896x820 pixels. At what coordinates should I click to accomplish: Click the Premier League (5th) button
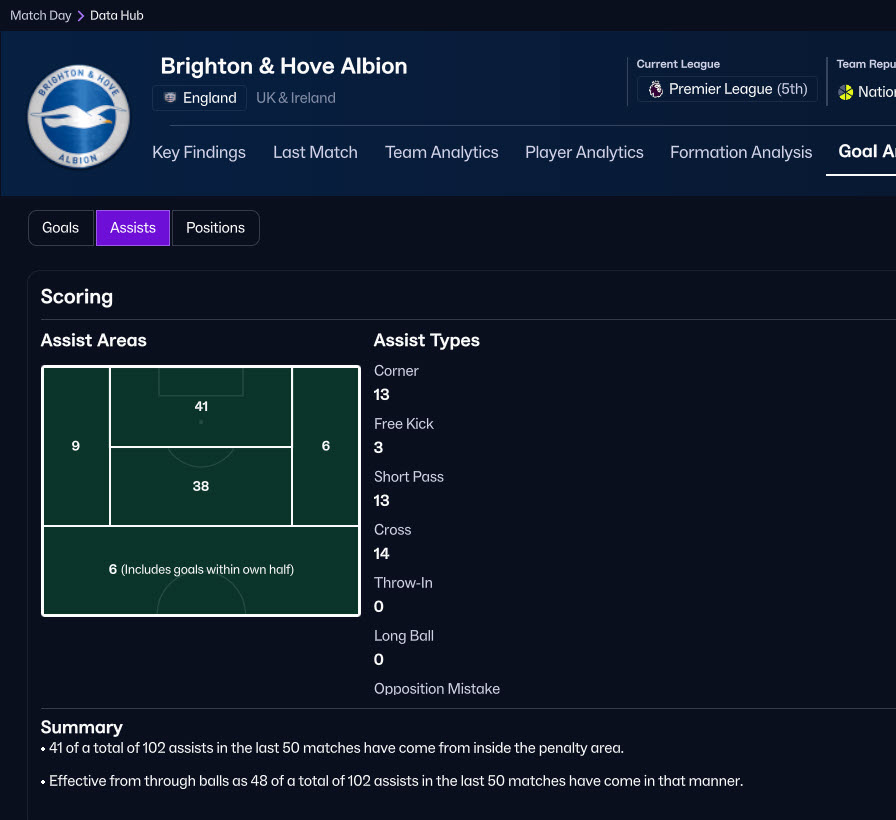coord(727,90)
